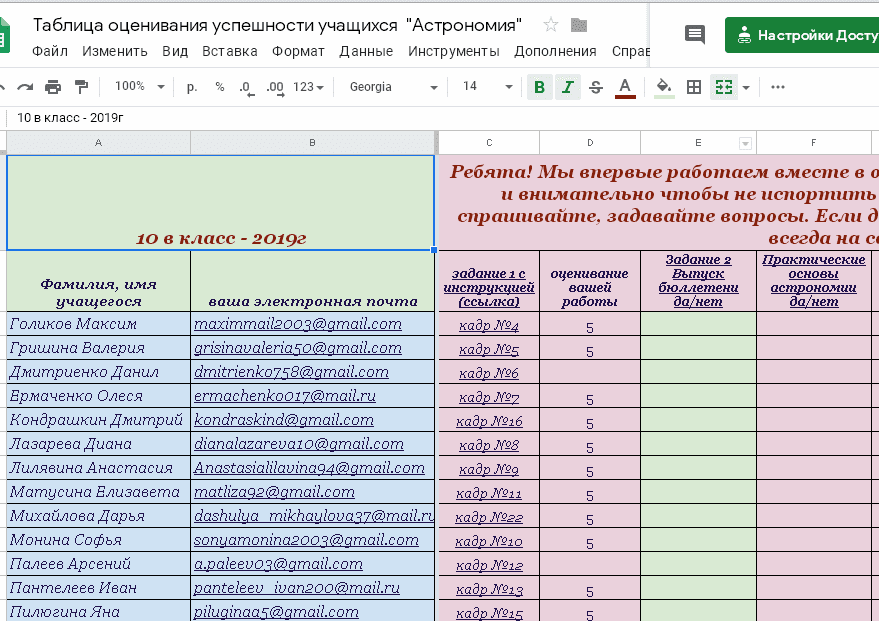Open email a.paleev03@gmail.com link
879x621 pixels.
pyautogui.click(x=278, y=564)
